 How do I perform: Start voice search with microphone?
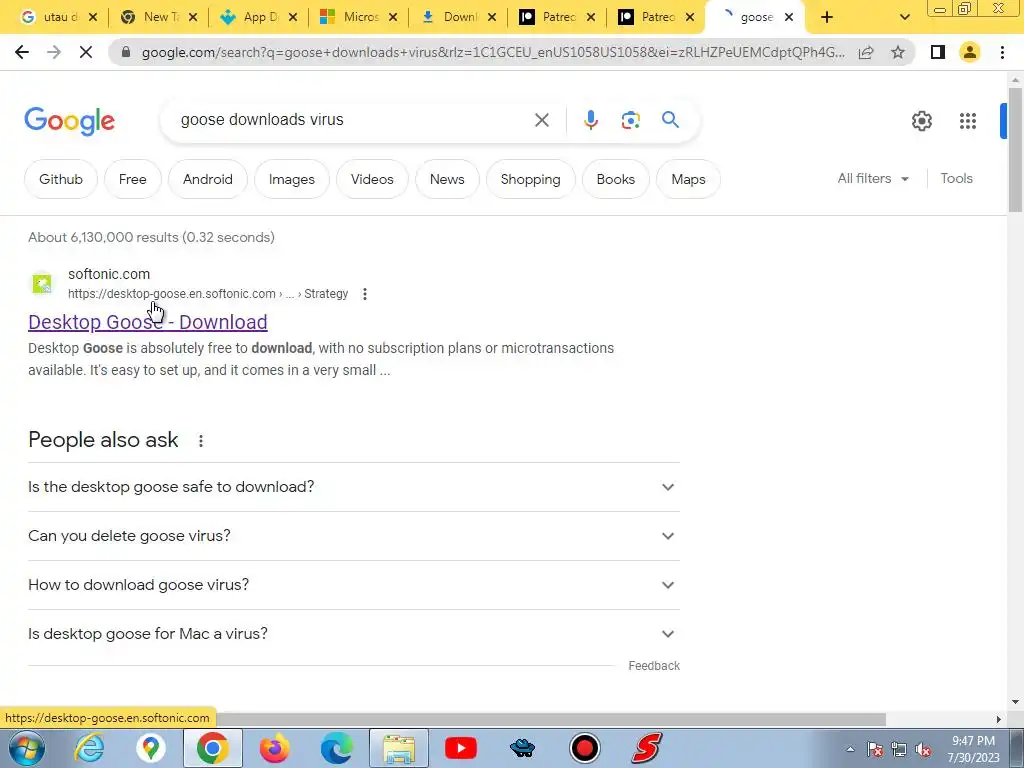coord(590,120)
